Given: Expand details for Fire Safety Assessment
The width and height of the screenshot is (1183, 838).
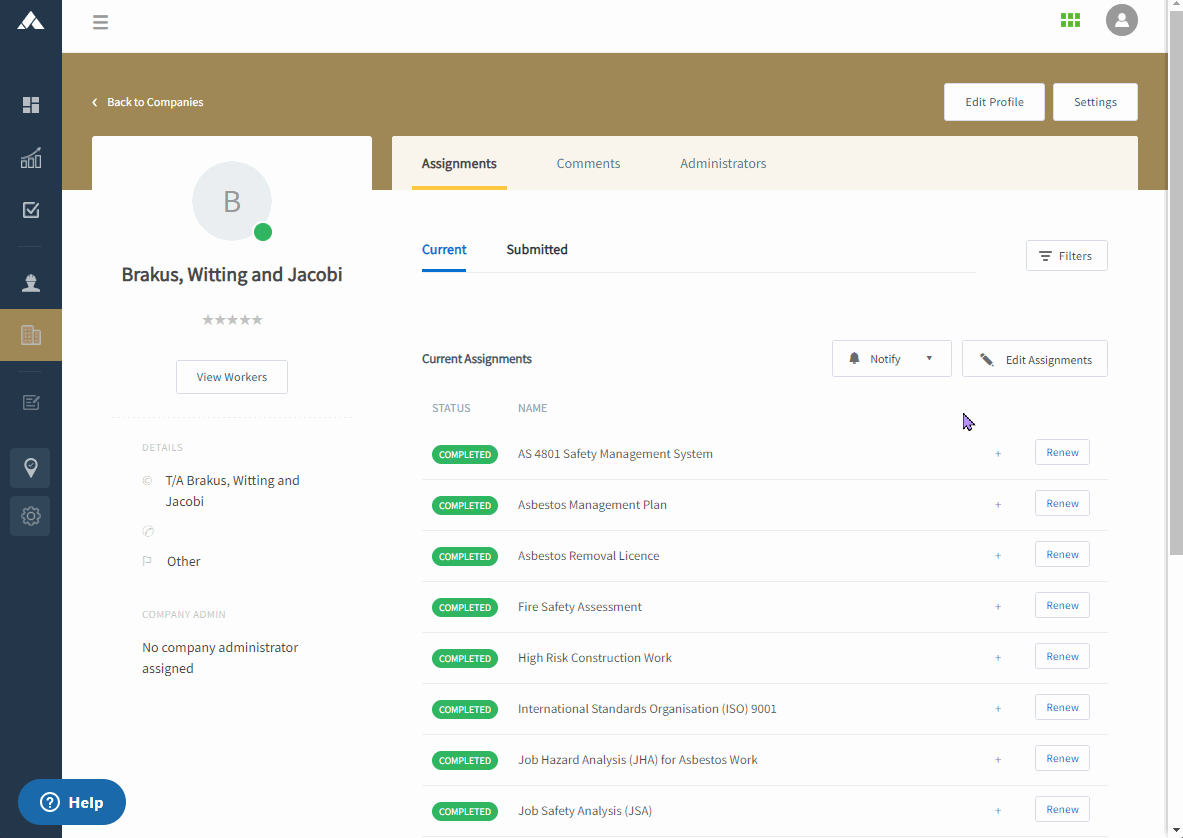Looking at the screenshot, I should (997, 605).
